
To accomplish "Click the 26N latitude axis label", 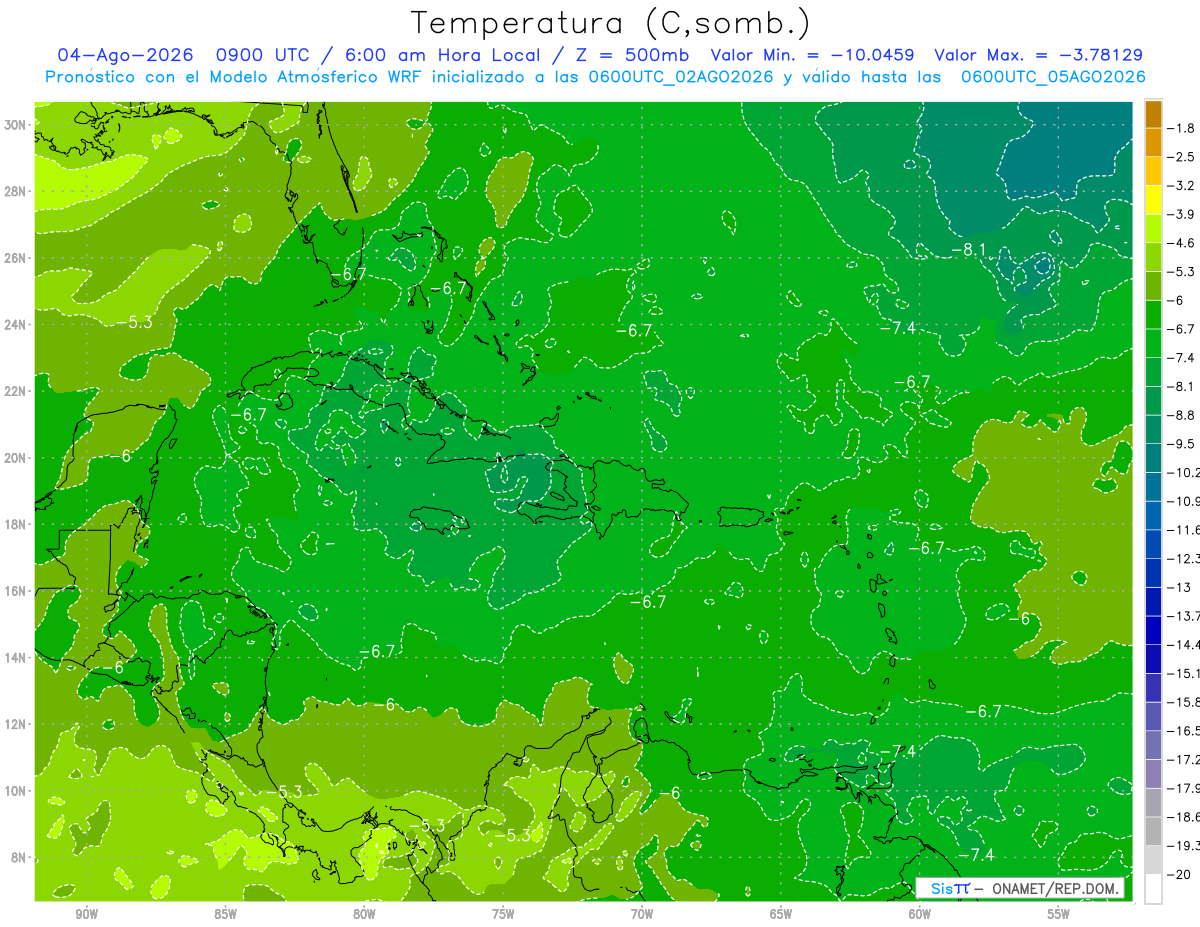I will (16, 258).
